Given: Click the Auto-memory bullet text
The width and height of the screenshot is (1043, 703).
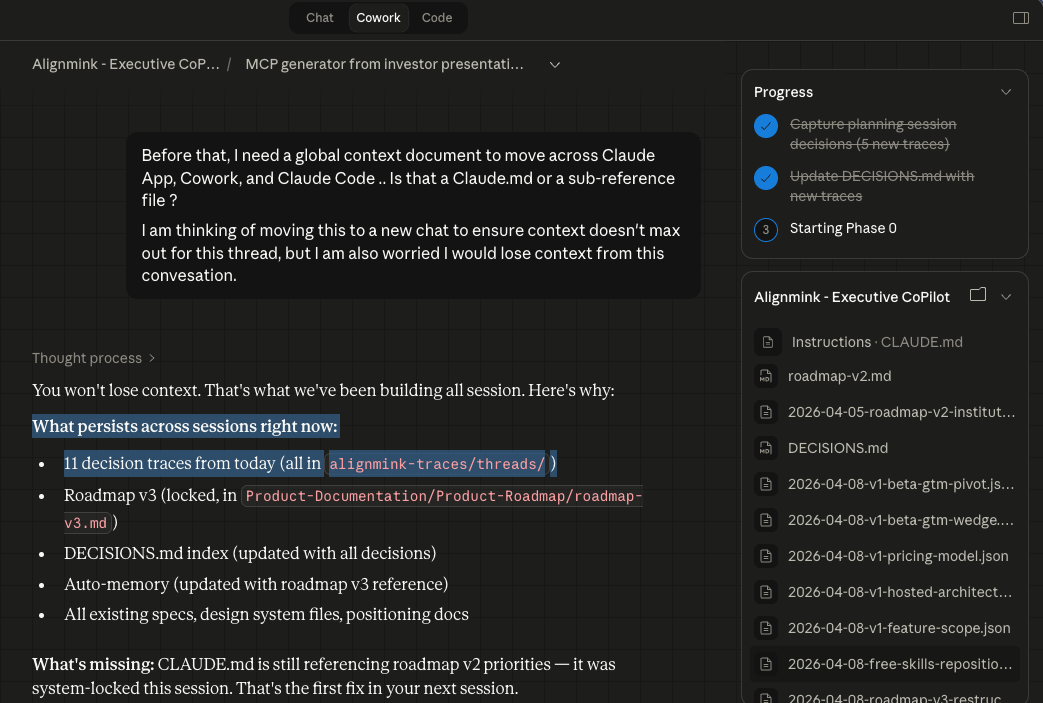Looking at the screenshot, I should click(256, 584).
